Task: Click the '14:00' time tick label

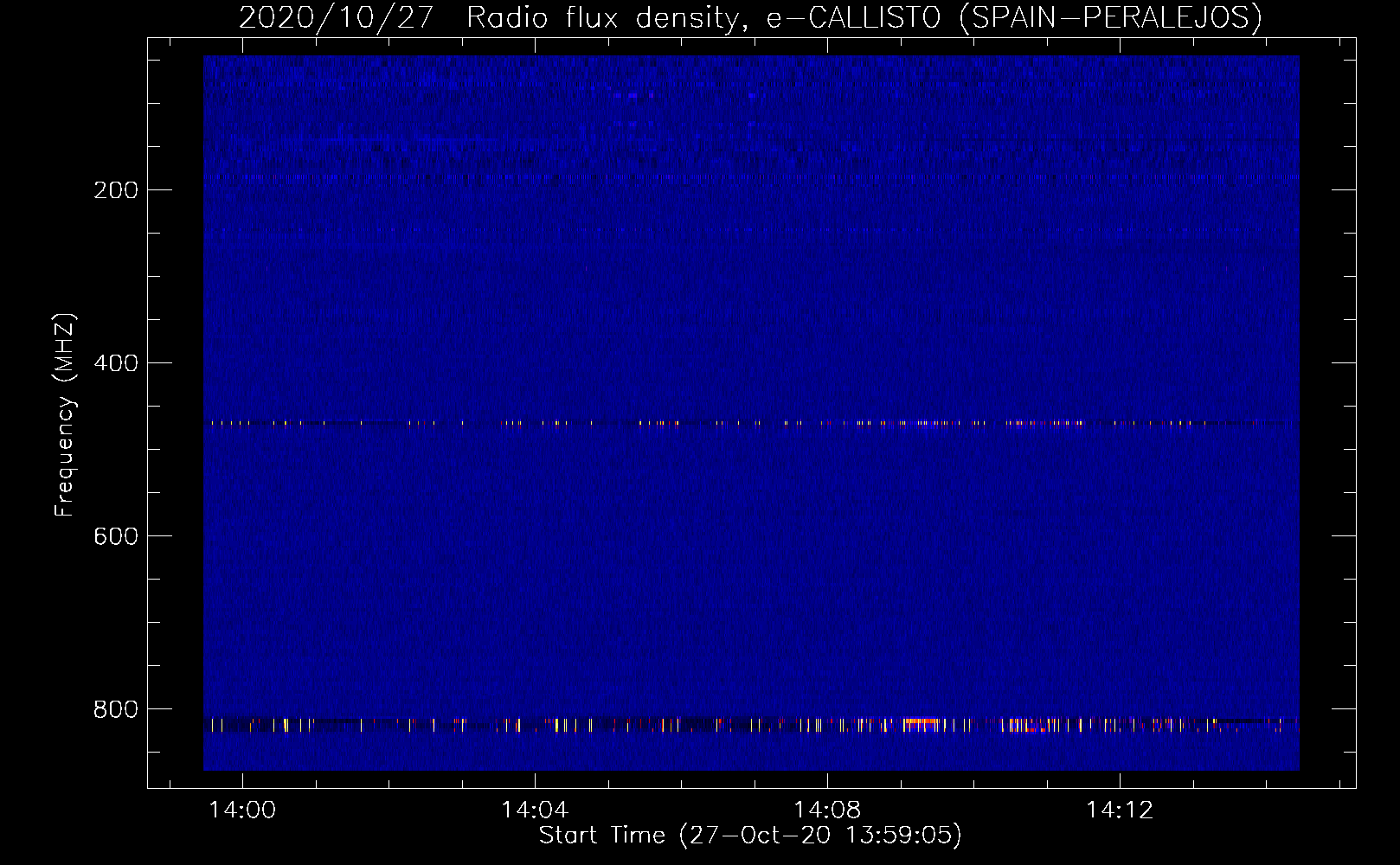Action: pyautogui.click(x=243, y=810)
